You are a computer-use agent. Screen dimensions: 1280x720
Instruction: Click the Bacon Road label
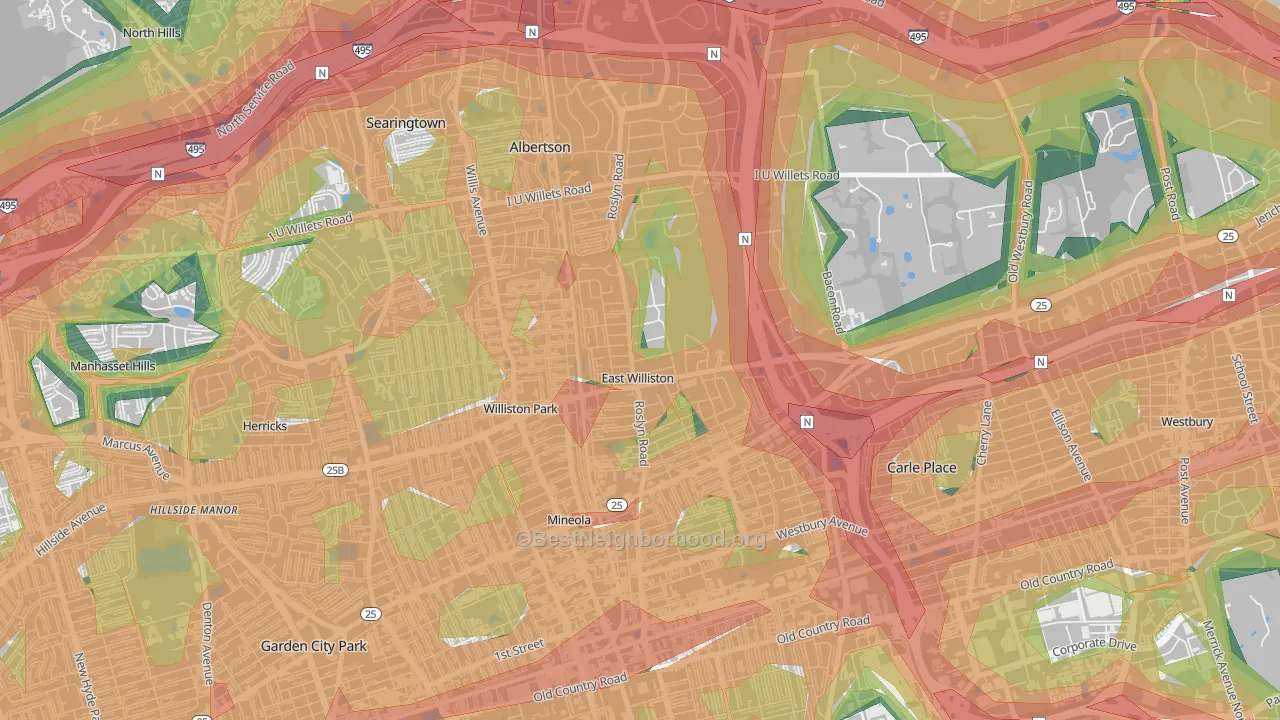(x=834, y=301)
